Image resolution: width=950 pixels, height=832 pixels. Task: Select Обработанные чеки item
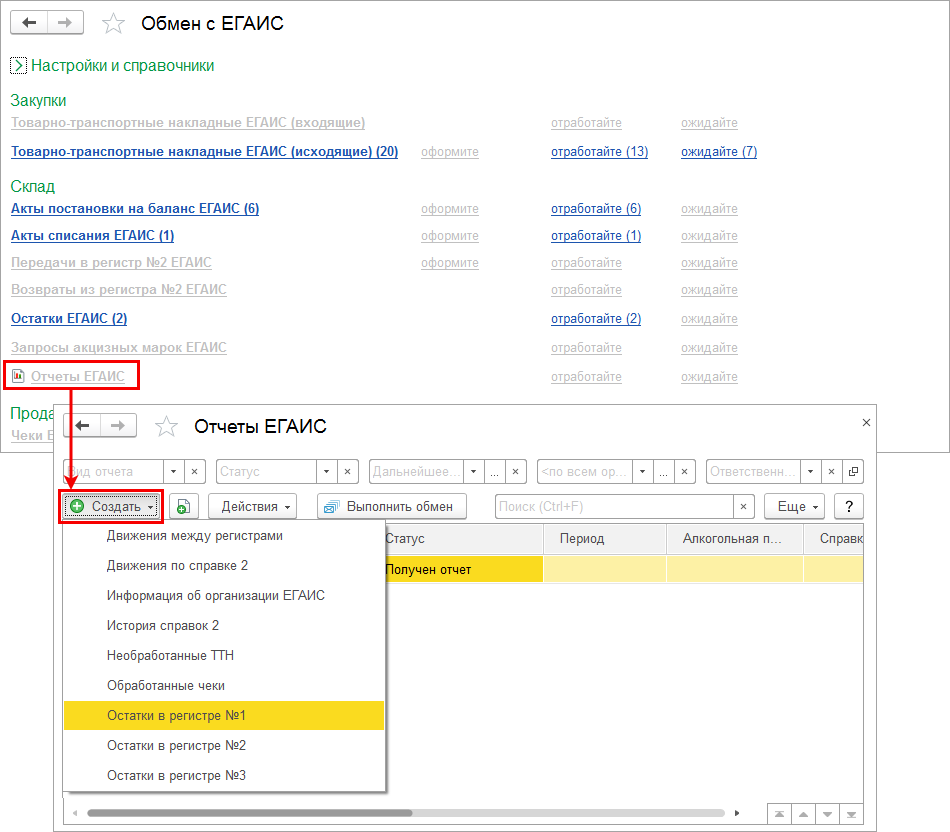pos(224,685)
